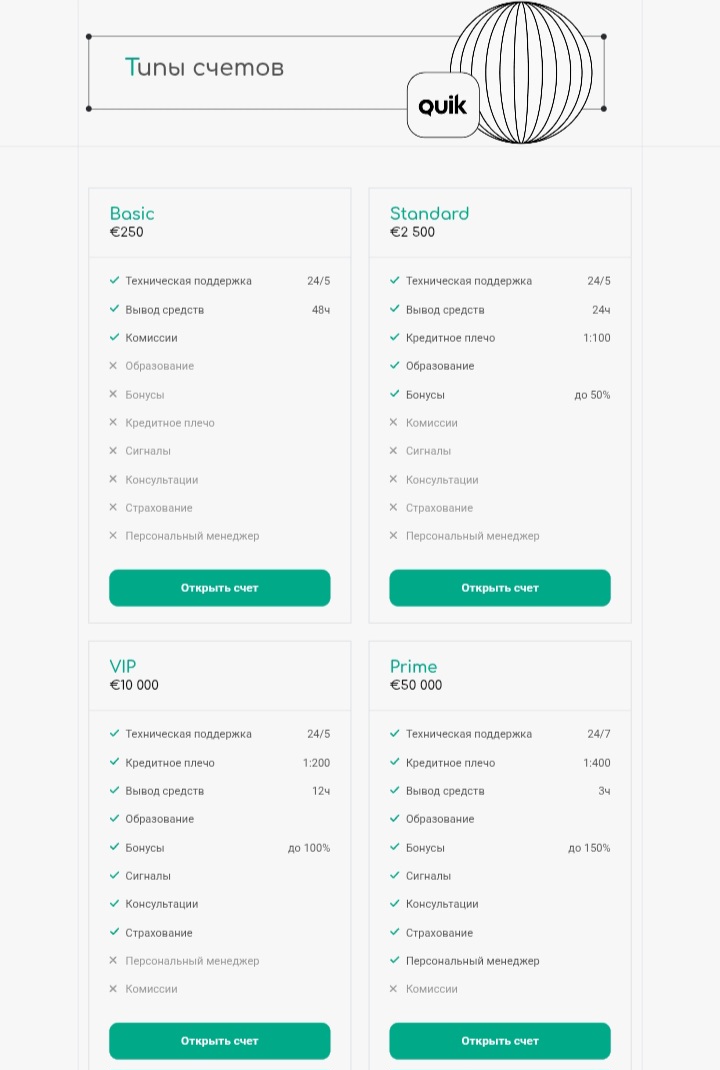The image size is (720, 1070).
Task: Toggle checkmark next to Сигналы in VIP
Action: [x=114, y=875]
